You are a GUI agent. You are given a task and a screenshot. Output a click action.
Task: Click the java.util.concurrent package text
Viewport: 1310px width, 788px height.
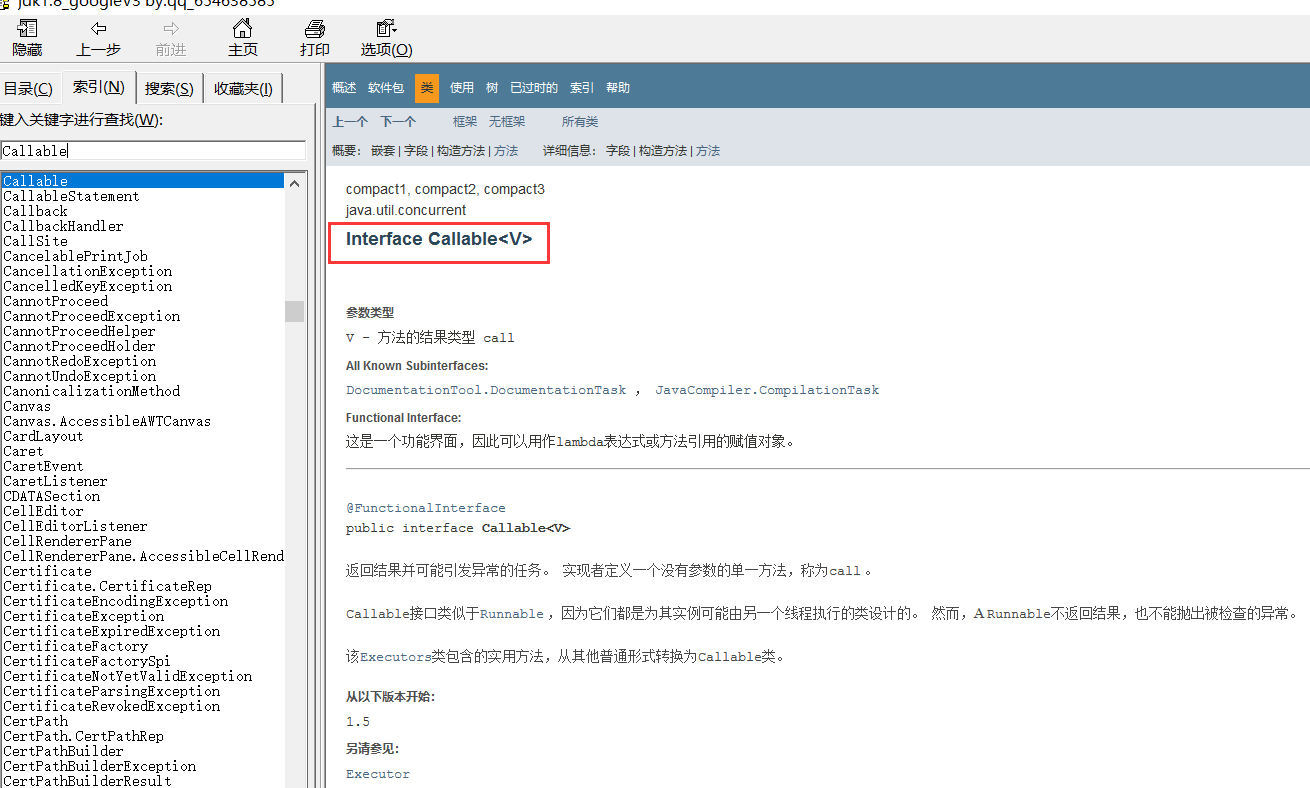pyautogui.click(x=406, y=210)
